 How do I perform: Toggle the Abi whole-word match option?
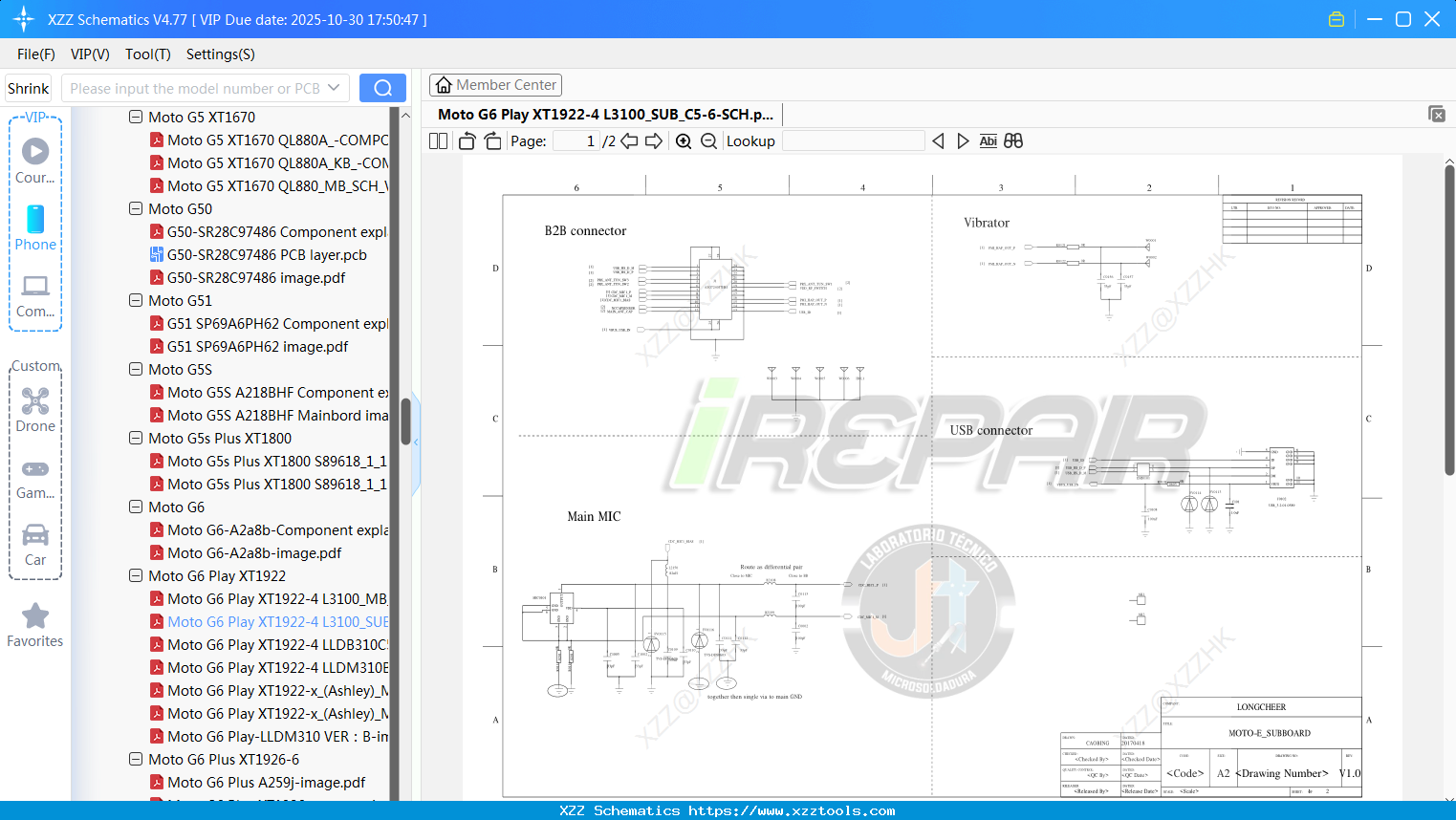coord(989,141)
